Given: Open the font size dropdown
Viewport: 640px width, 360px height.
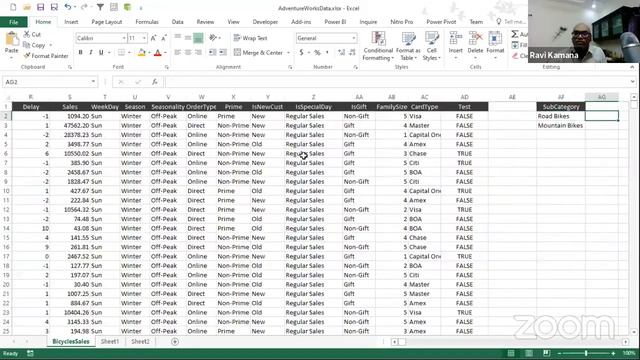Looking at the screenshot, I should point(144,38).
